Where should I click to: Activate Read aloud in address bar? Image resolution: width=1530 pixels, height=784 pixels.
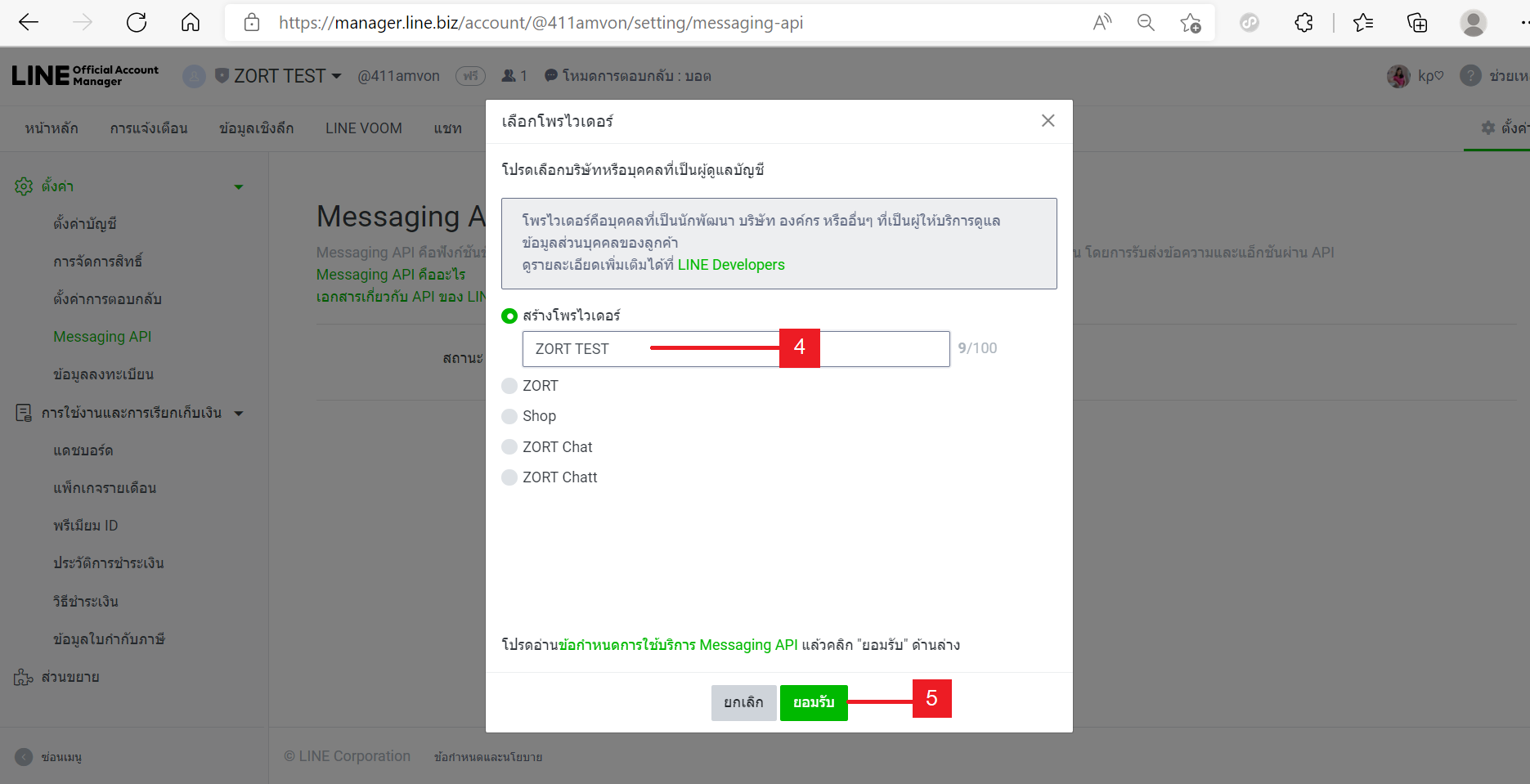1102,23
